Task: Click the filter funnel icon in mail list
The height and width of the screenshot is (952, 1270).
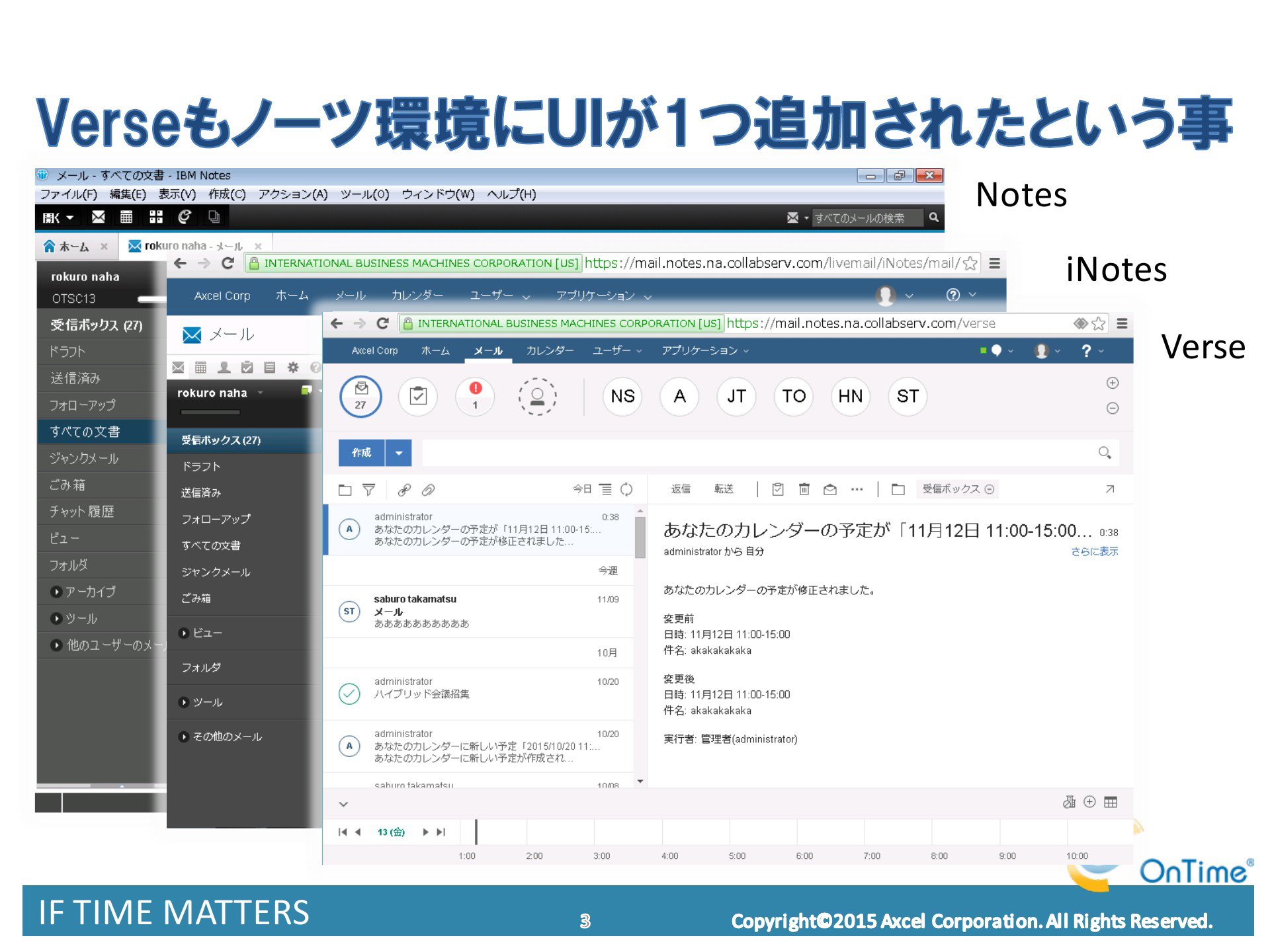Action: coord(369,490)
